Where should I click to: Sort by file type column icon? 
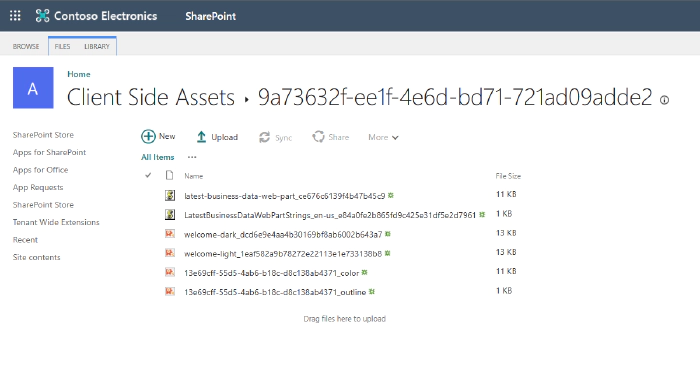pos(169,175)
